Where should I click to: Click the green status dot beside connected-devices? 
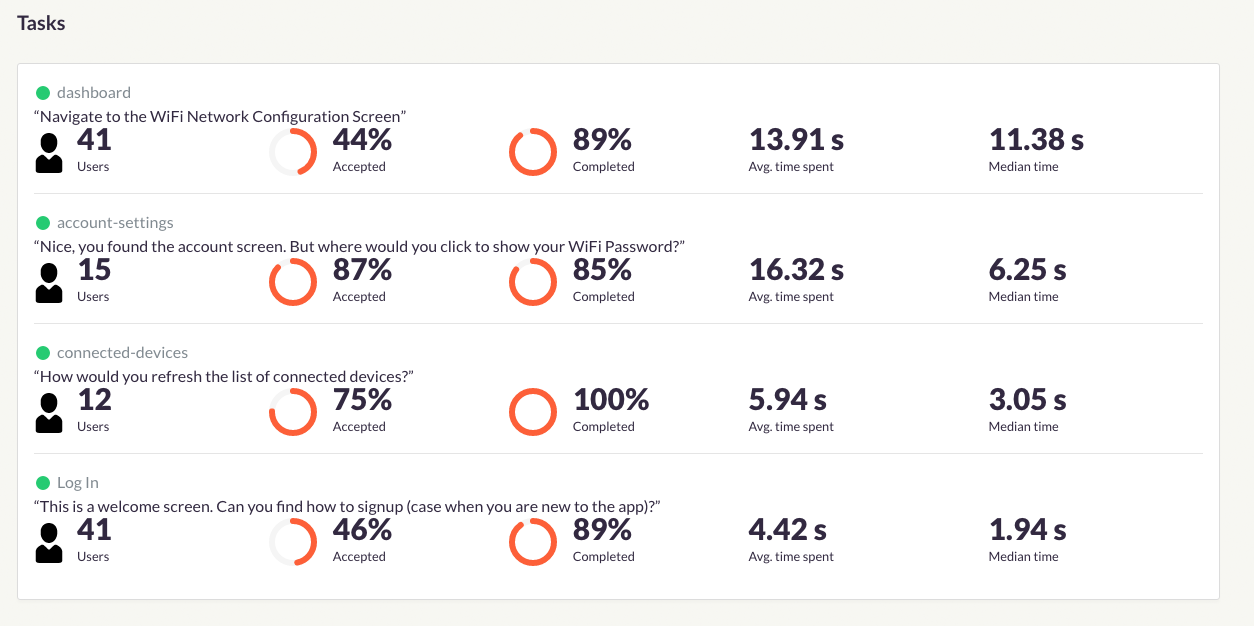coord(43,353)
